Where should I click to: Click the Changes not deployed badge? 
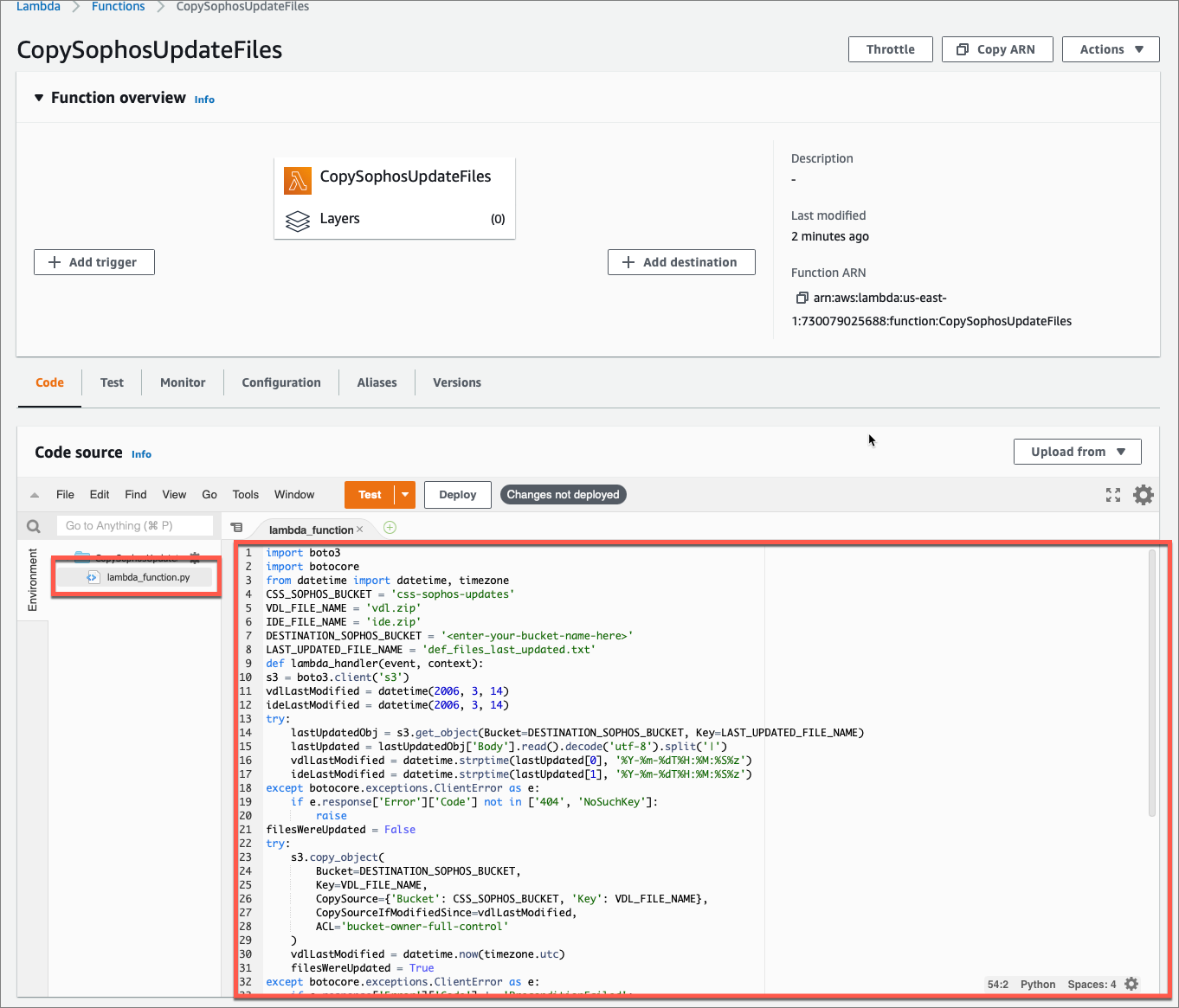tap(564, 495)
